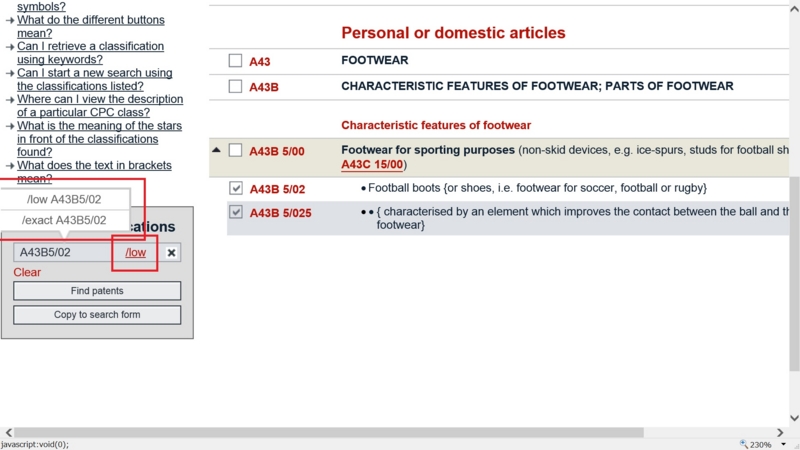Open 'What is the meaning of the stars' link
Image resolution: width=800 pixels, height=450 pixels.
(99, 139)
